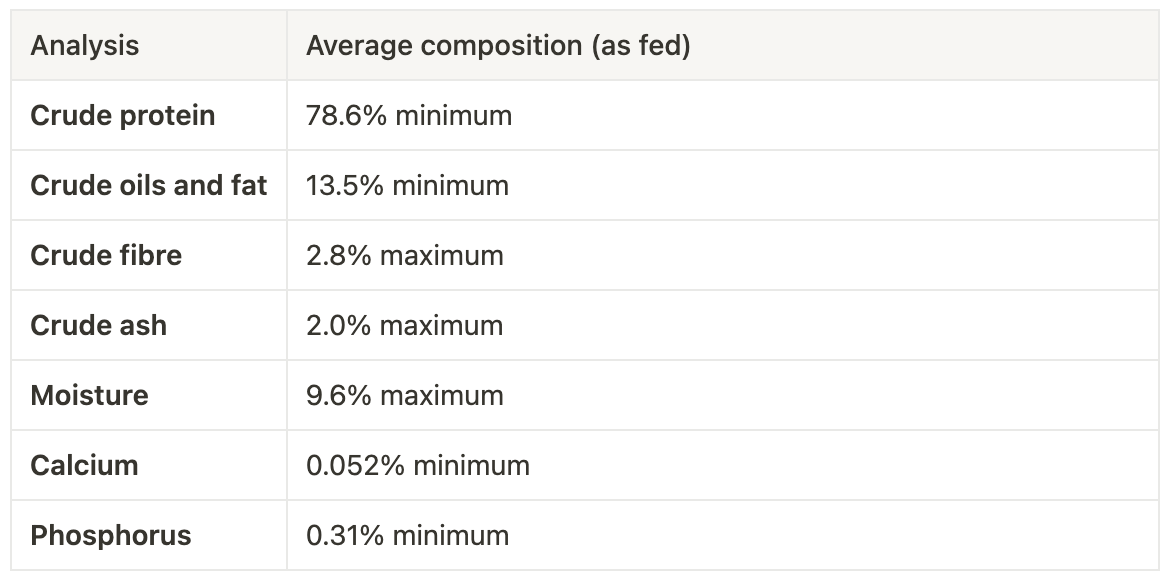Click the word 'minimum' in Phosphorus row
Viewport: 1174px width, 586px height.
(450, 536)
